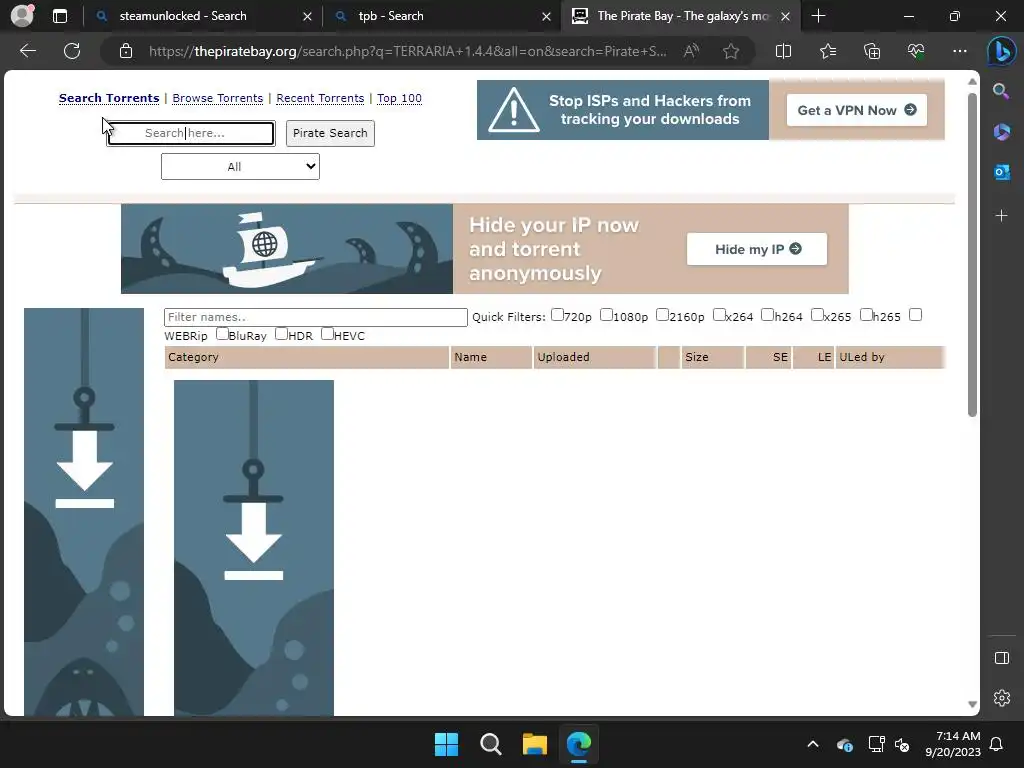
Task: Open notifications bell icon
Action: pyautogui.click(x=996, y=744)
